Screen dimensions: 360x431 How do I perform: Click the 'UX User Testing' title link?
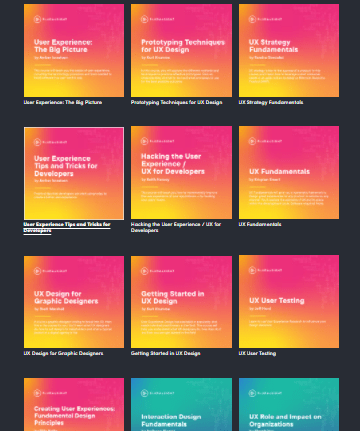click(257, 353)
